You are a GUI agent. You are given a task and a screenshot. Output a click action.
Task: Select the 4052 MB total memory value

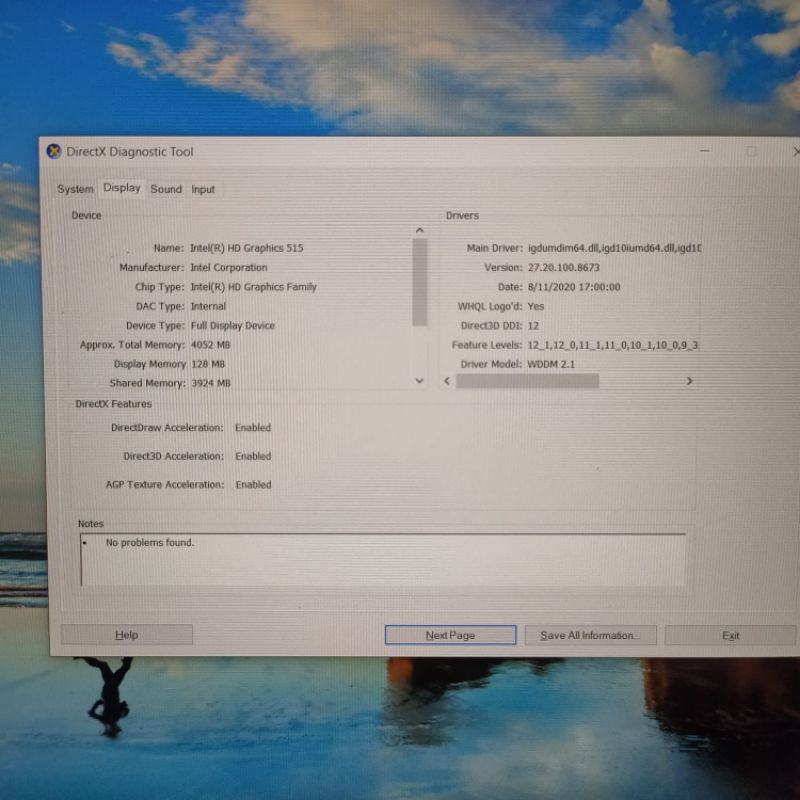[211, 345]
